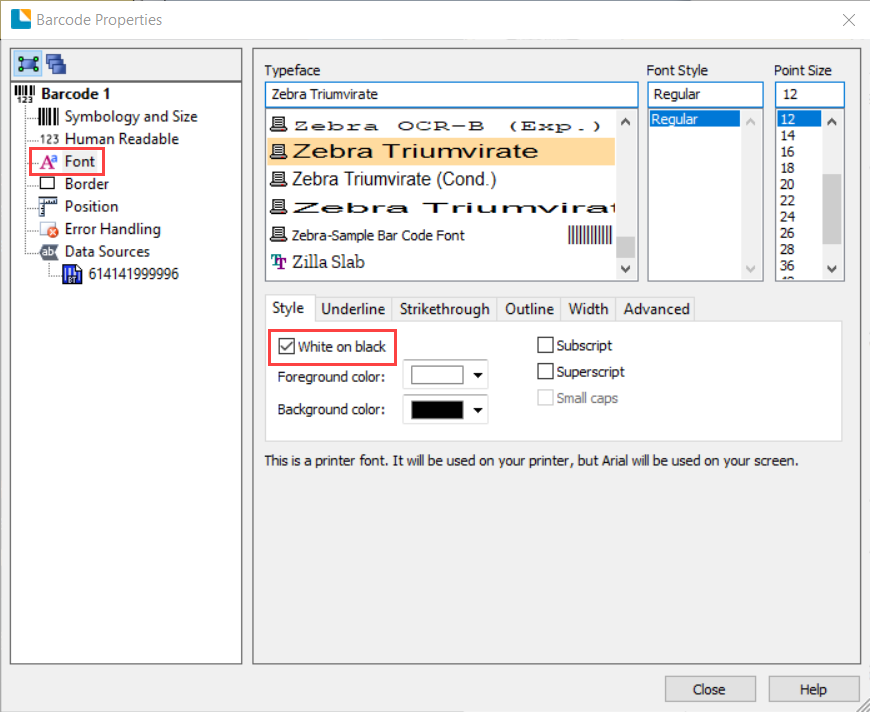This screenshot has height=712, width=870.
Task: Click the Font 'A' icon
Action: [x=49, y=161]
